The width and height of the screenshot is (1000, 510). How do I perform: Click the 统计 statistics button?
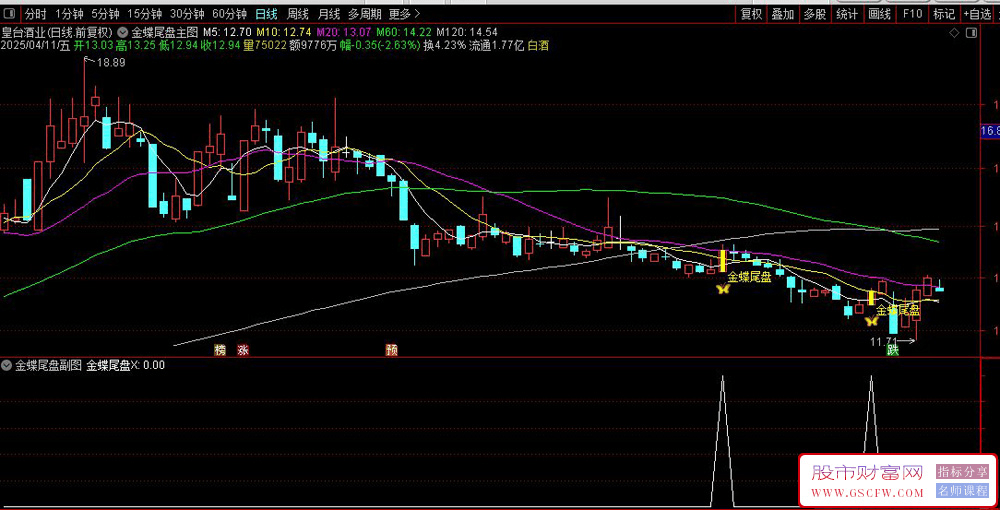[847, 13]
